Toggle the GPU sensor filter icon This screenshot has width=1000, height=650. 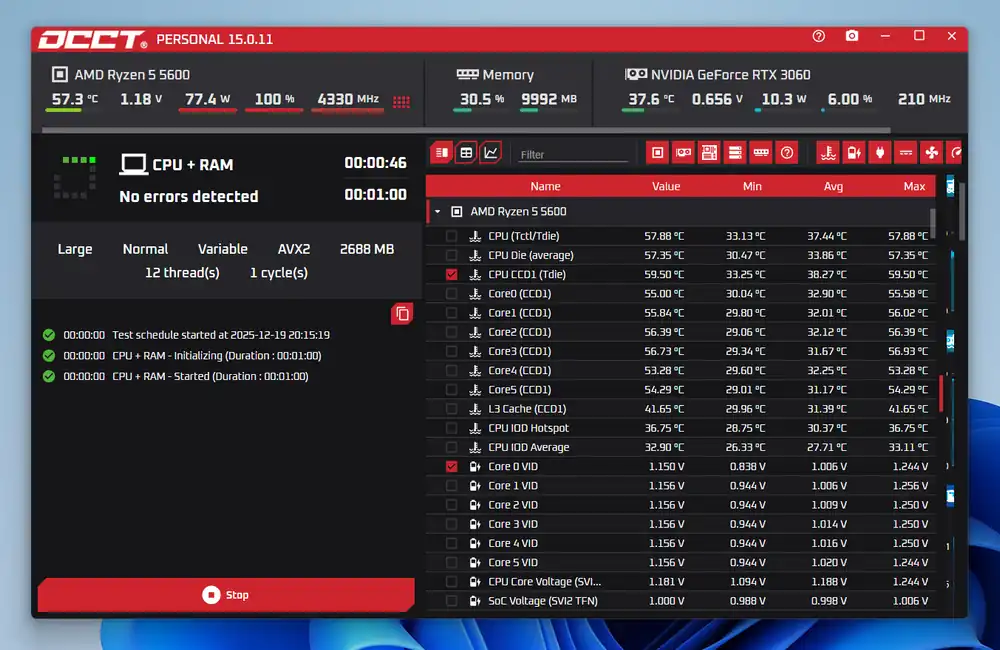(x=683, y=153)
